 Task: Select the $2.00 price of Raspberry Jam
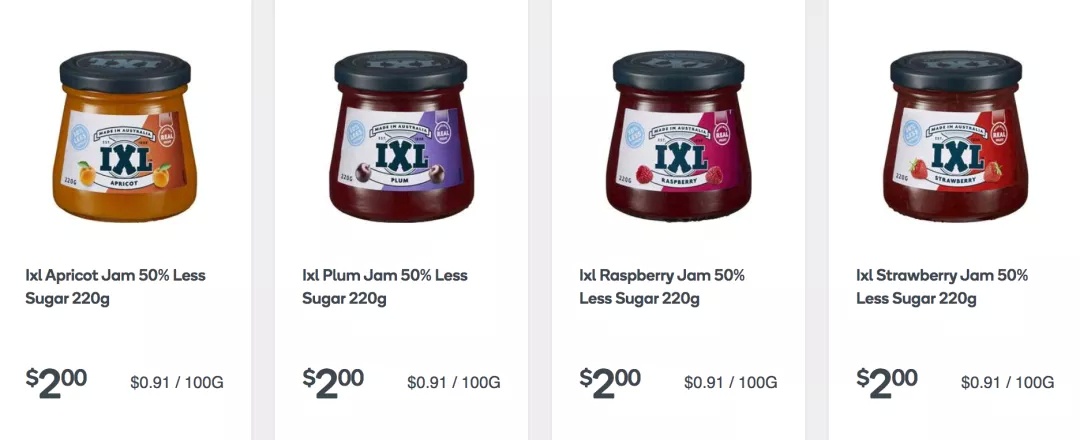pyautogui.click(x=610, y=382)
